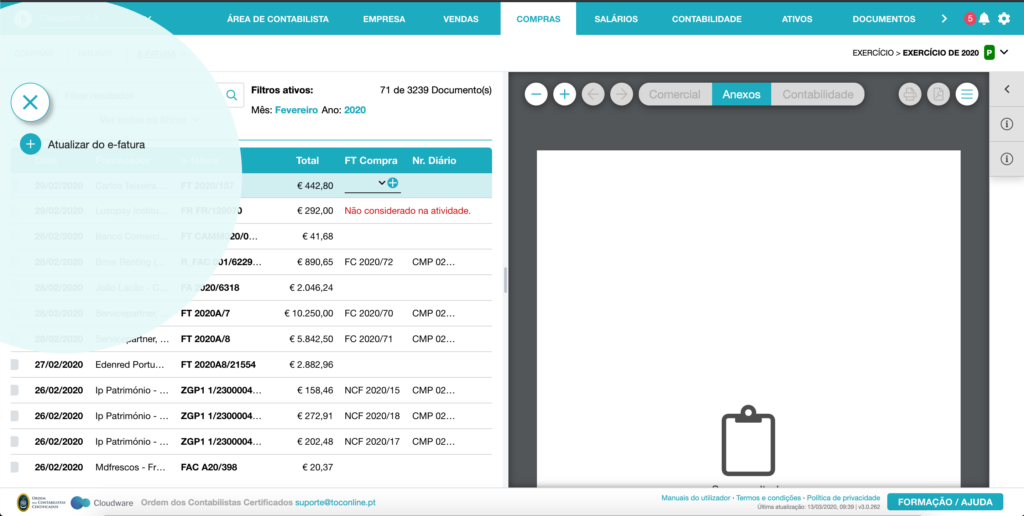Open the Manuais do utilizador link
The width and height of the screenshot is (1024, 516).
696,498
